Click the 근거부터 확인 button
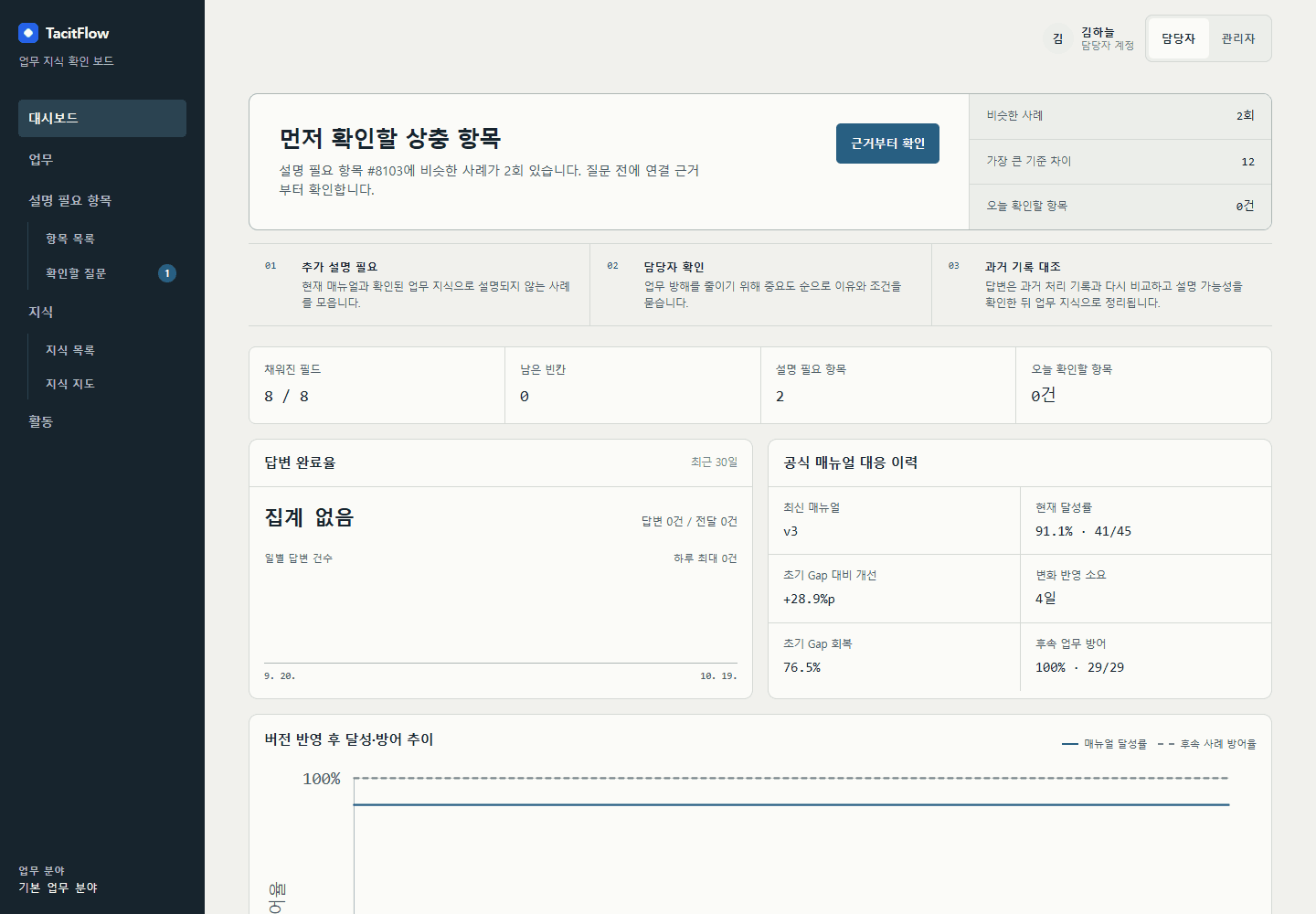 click(x=887, y=143)
